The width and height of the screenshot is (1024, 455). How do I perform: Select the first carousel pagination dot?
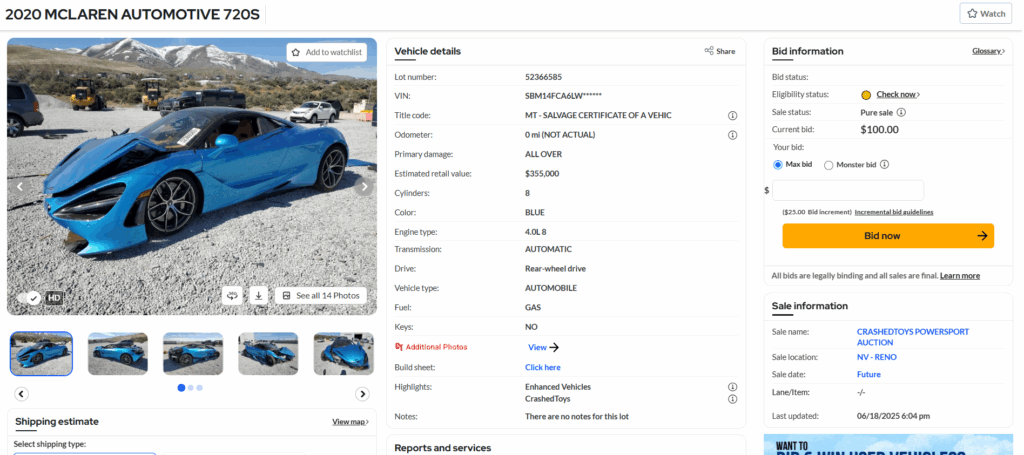pyautogui.click(x=182, y=388)
